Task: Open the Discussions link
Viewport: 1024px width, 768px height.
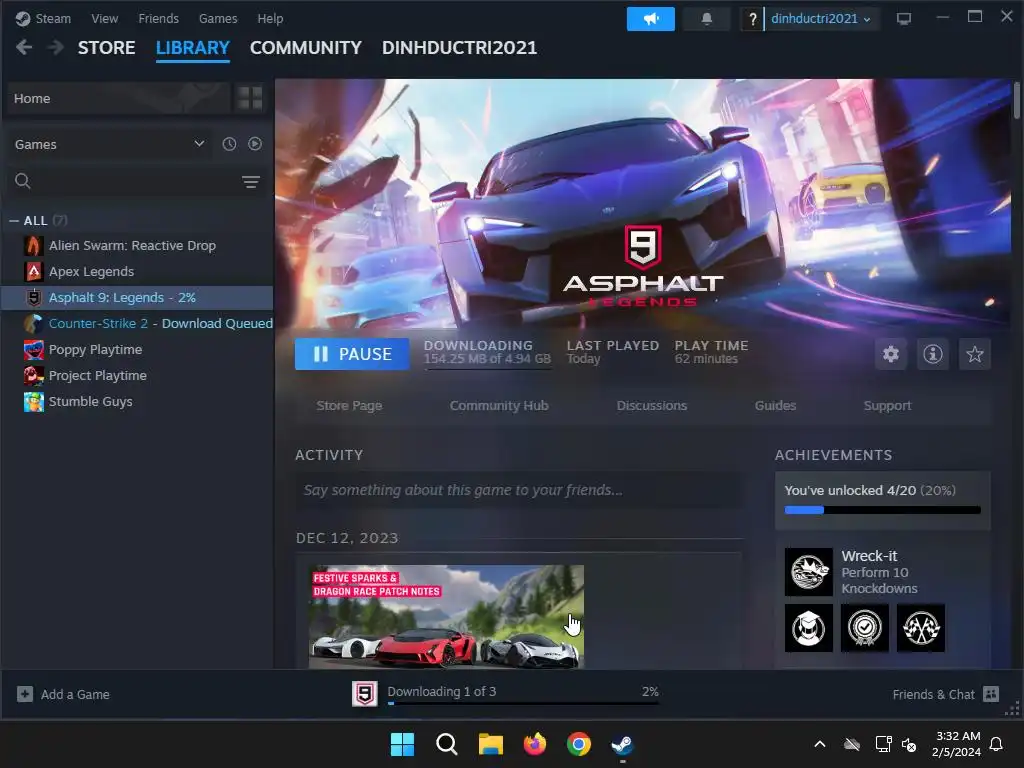Action: tap(652, 406)
